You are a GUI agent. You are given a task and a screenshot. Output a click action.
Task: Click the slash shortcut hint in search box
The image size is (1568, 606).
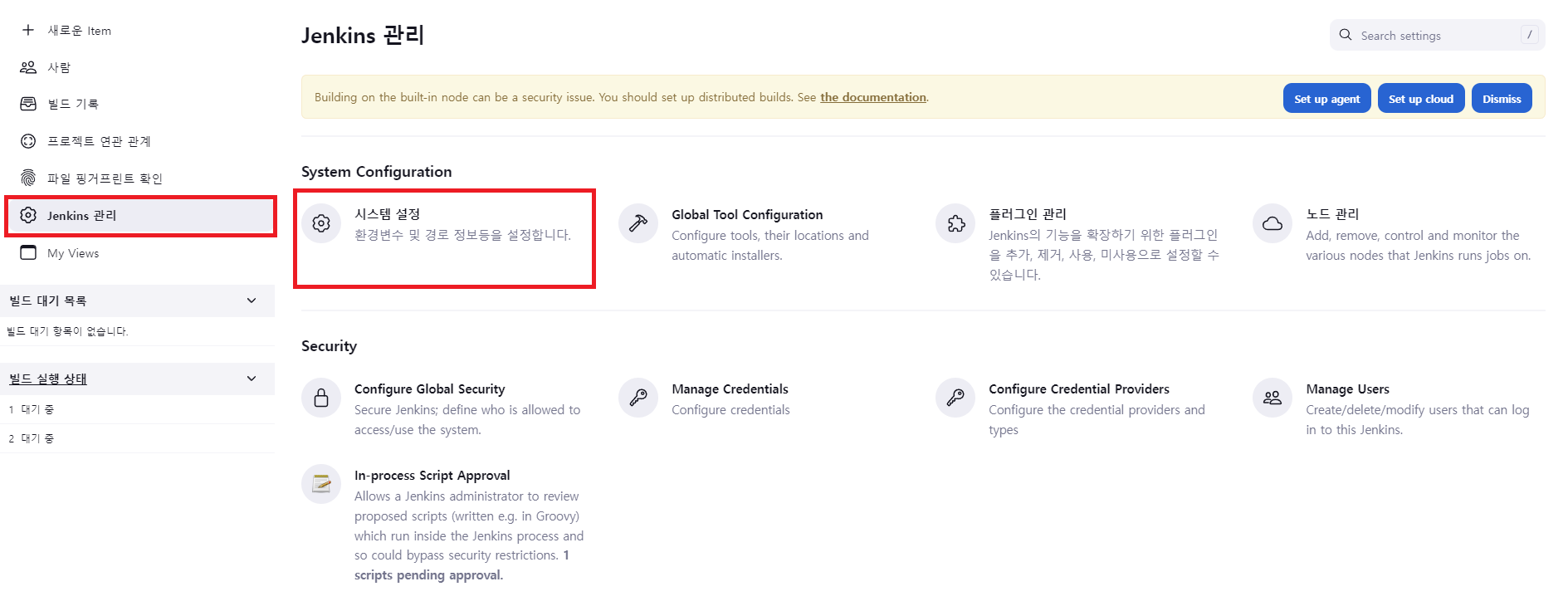click(1529, 35)
